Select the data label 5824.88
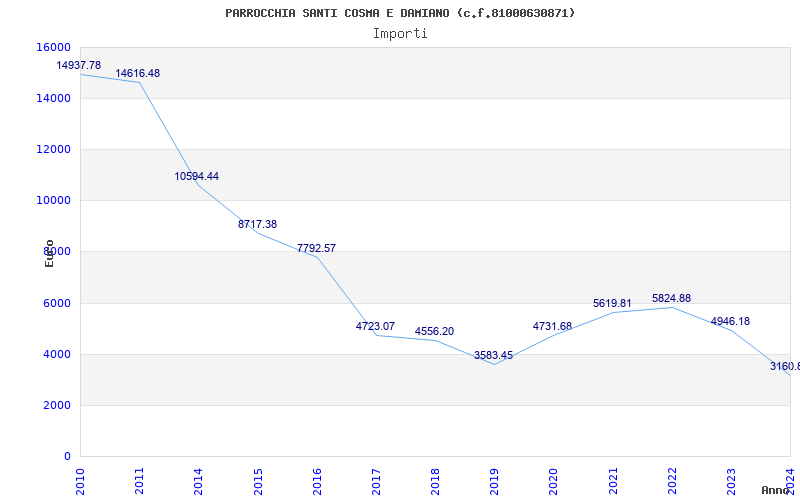Screen dimensions: 800x500 point(671,298)
